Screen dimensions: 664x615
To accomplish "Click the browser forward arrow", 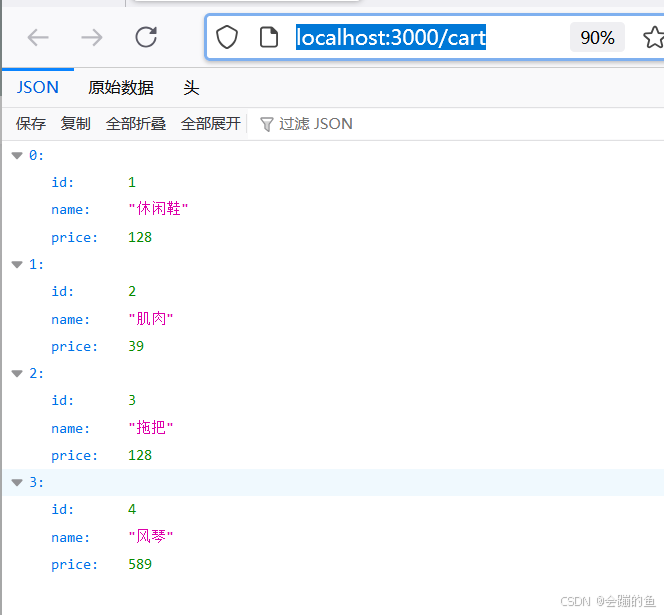I will tap(92, 38).
